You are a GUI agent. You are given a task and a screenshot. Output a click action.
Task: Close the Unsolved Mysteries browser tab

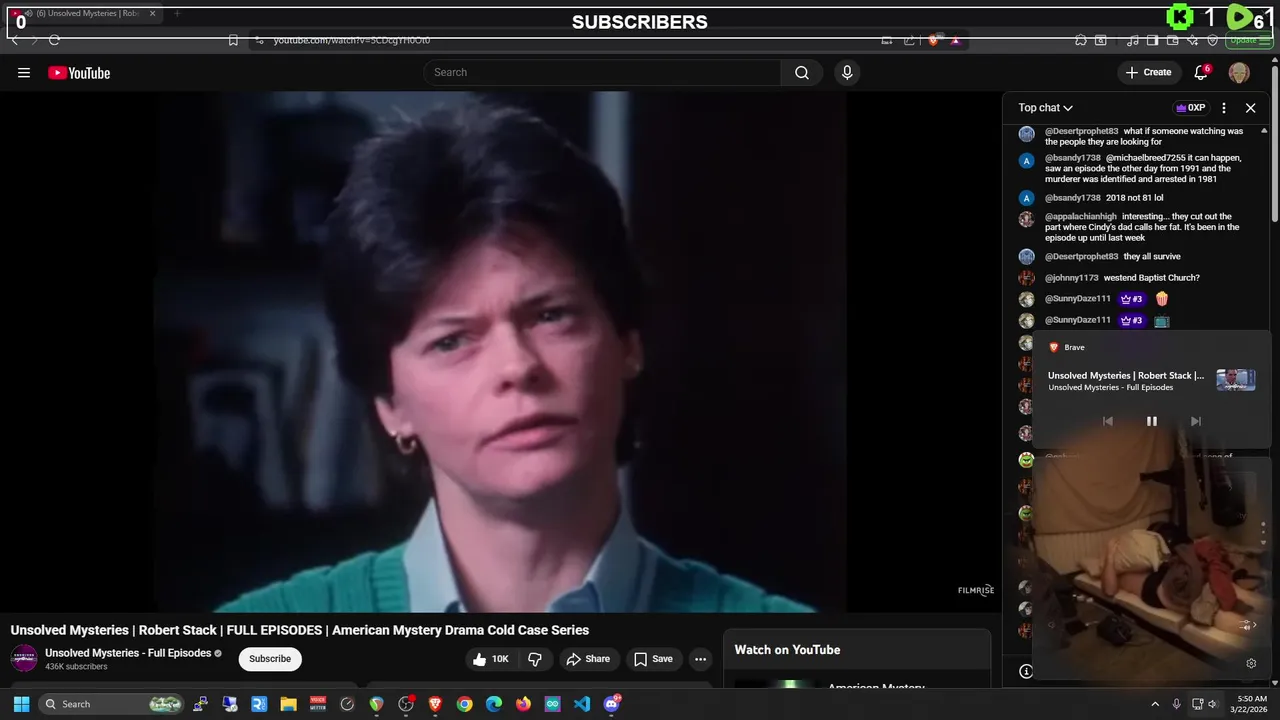coord(153,14)
